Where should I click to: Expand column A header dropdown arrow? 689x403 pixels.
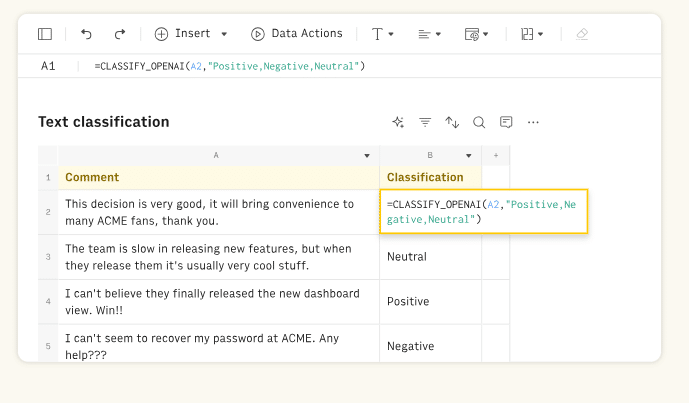coord(367,156)
